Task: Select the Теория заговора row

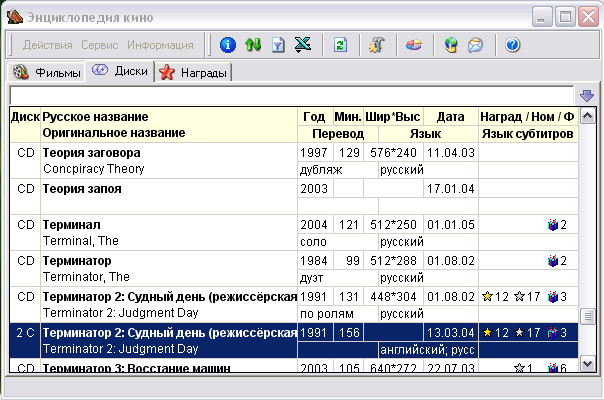Action: [x=294, y=161]
